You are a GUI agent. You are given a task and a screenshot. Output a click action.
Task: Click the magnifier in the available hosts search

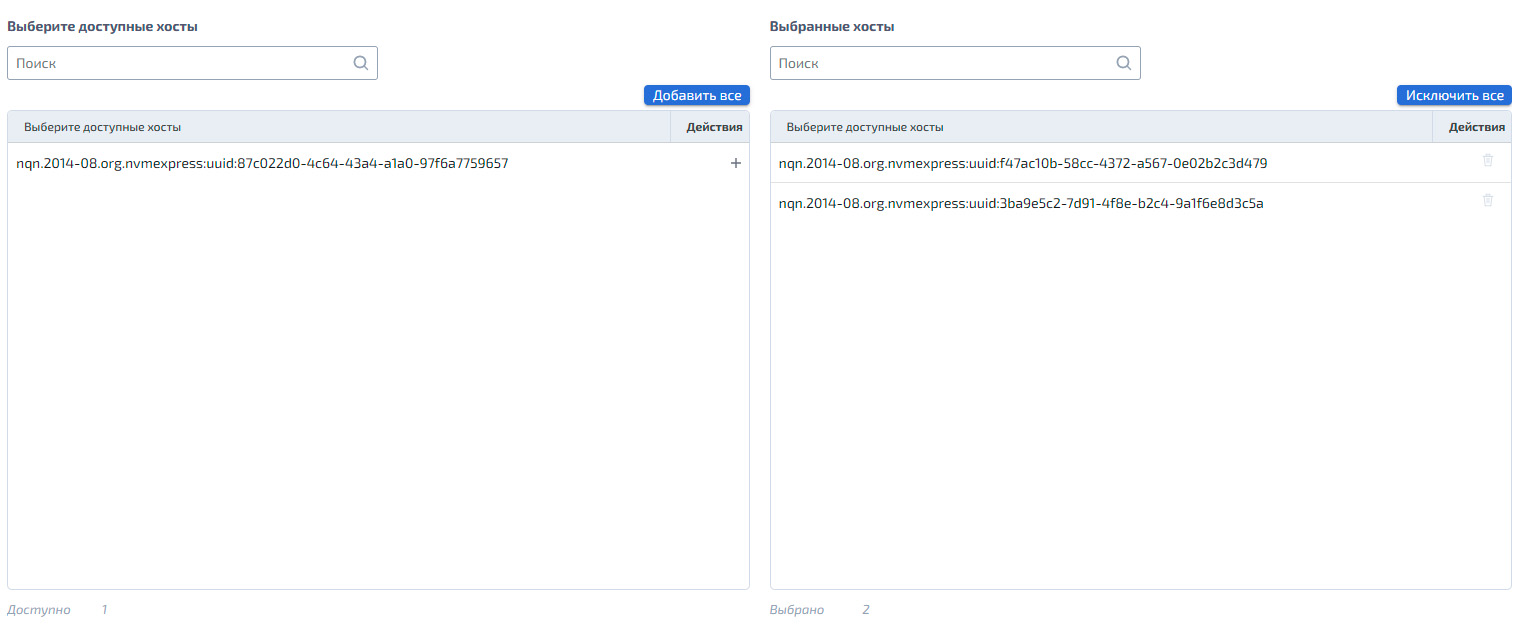pos(361,63)
